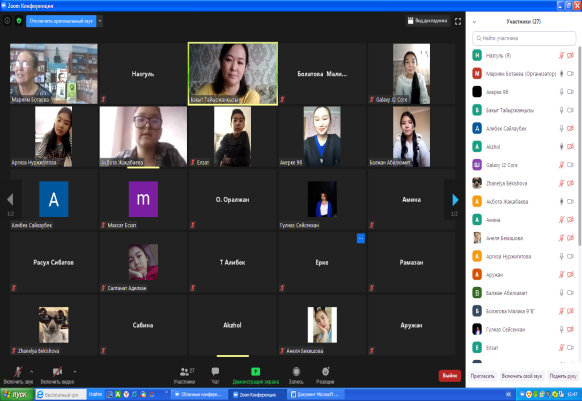The height and width of the screenshot is (401, 582).
Task: Start recording with the Record icon
Action: (296, 371)
